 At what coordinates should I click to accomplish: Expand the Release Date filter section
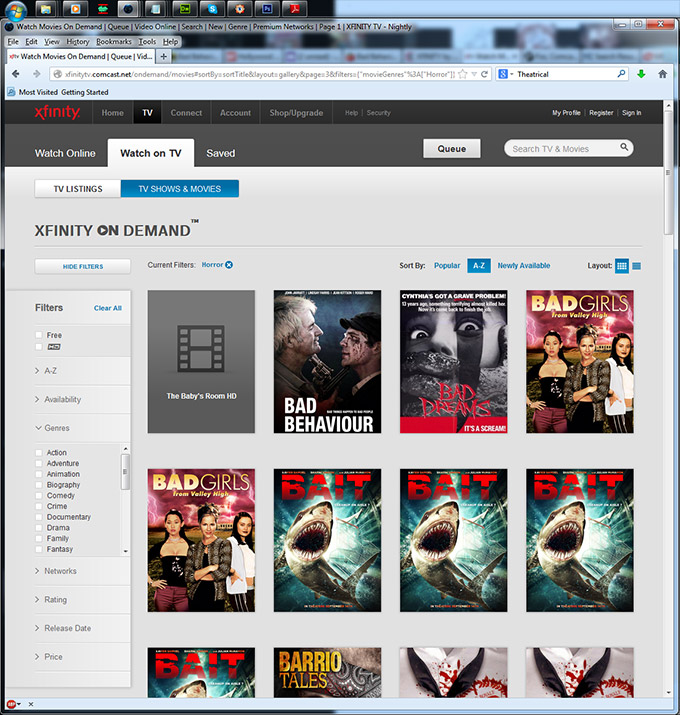(x=63, y=628)
